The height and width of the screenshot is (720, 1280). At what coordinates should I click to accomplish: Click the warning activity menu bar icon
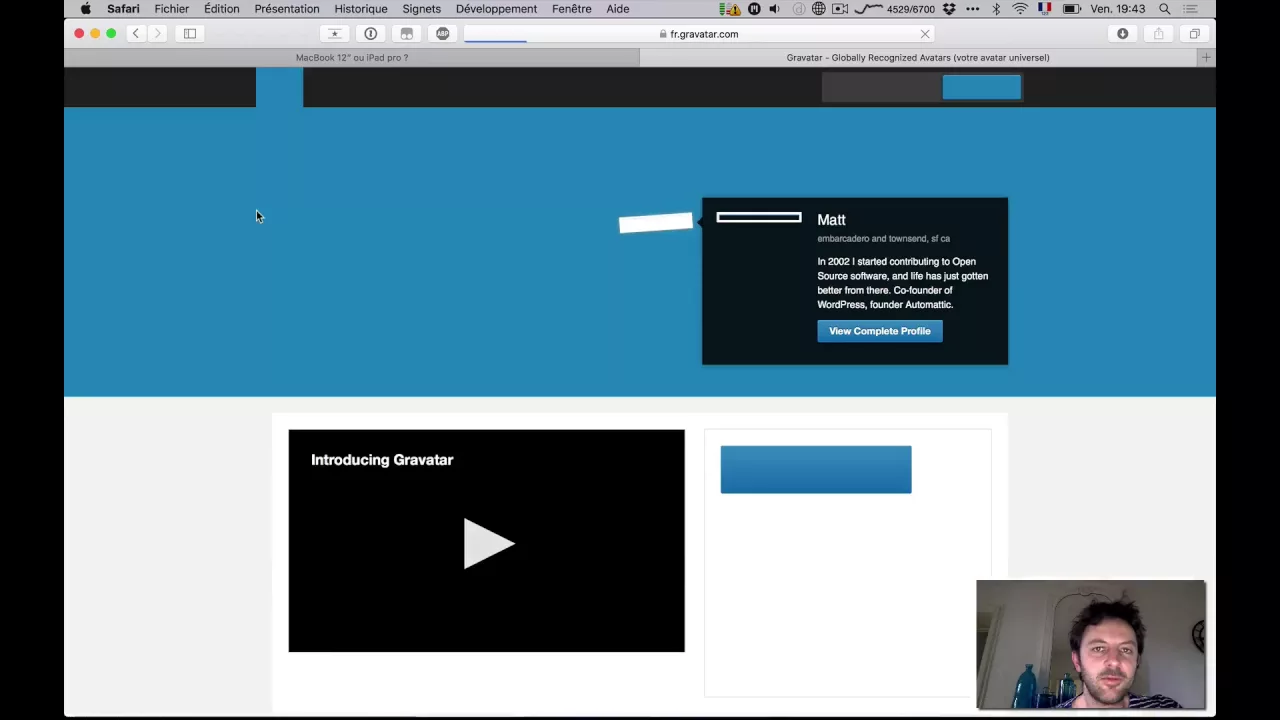pyautogui.click(x=731, y=9)
